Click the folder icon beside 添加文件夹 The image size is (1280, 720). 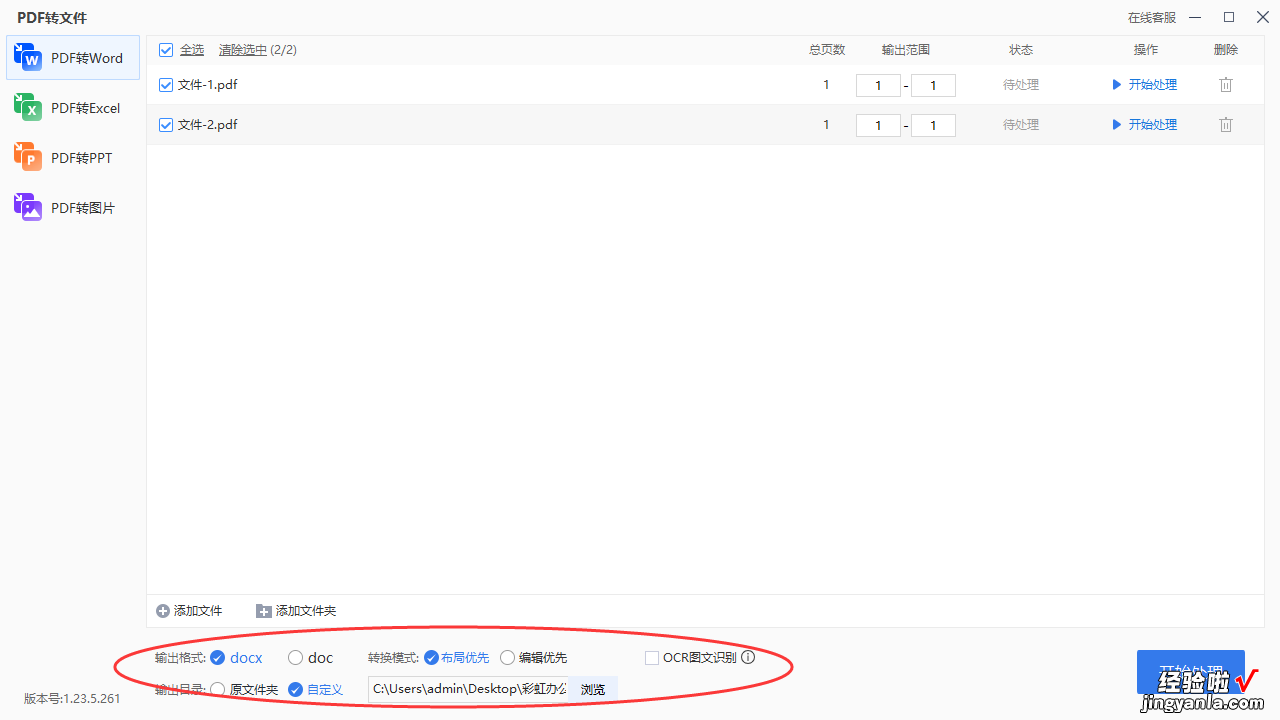264,611
